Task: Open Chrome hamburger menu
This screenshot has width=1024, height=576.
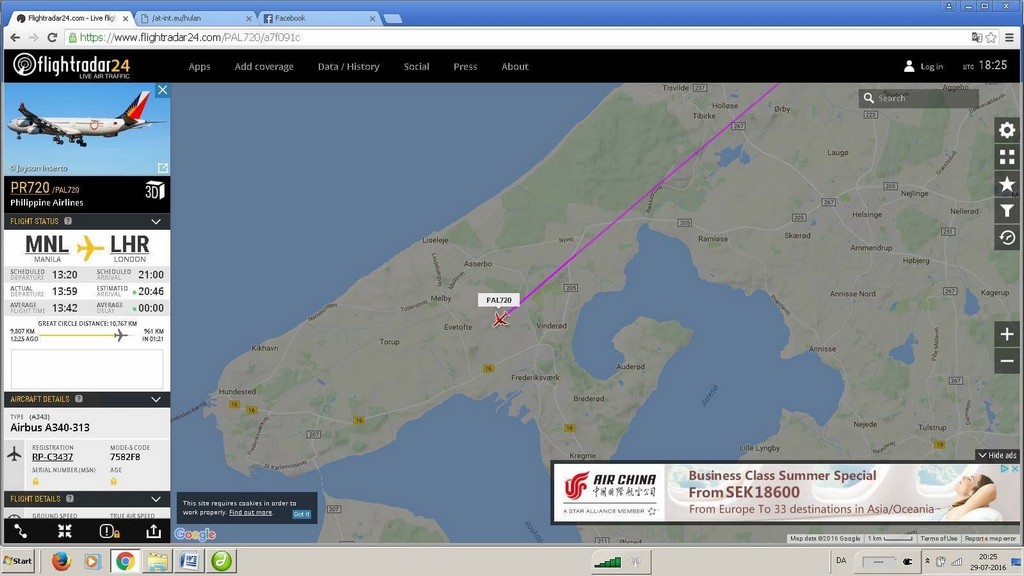Action: tap(1010, 38)
